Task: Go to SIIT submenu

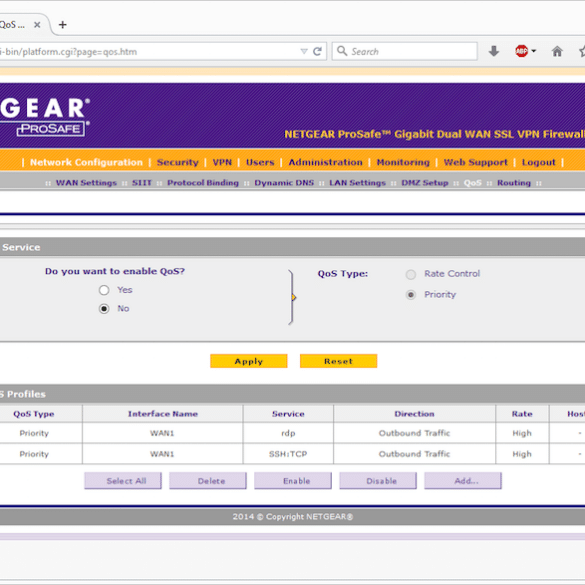Action: tap(142, 183)
